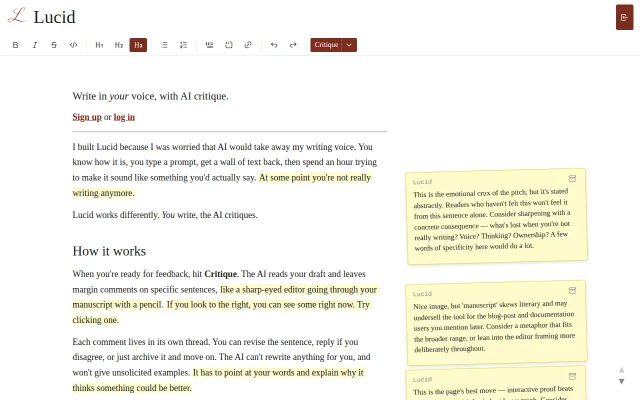640x400 pixels.
Task: Click highlighted 'At some point you're not really' sentence
Action: (x=315, y=178)
